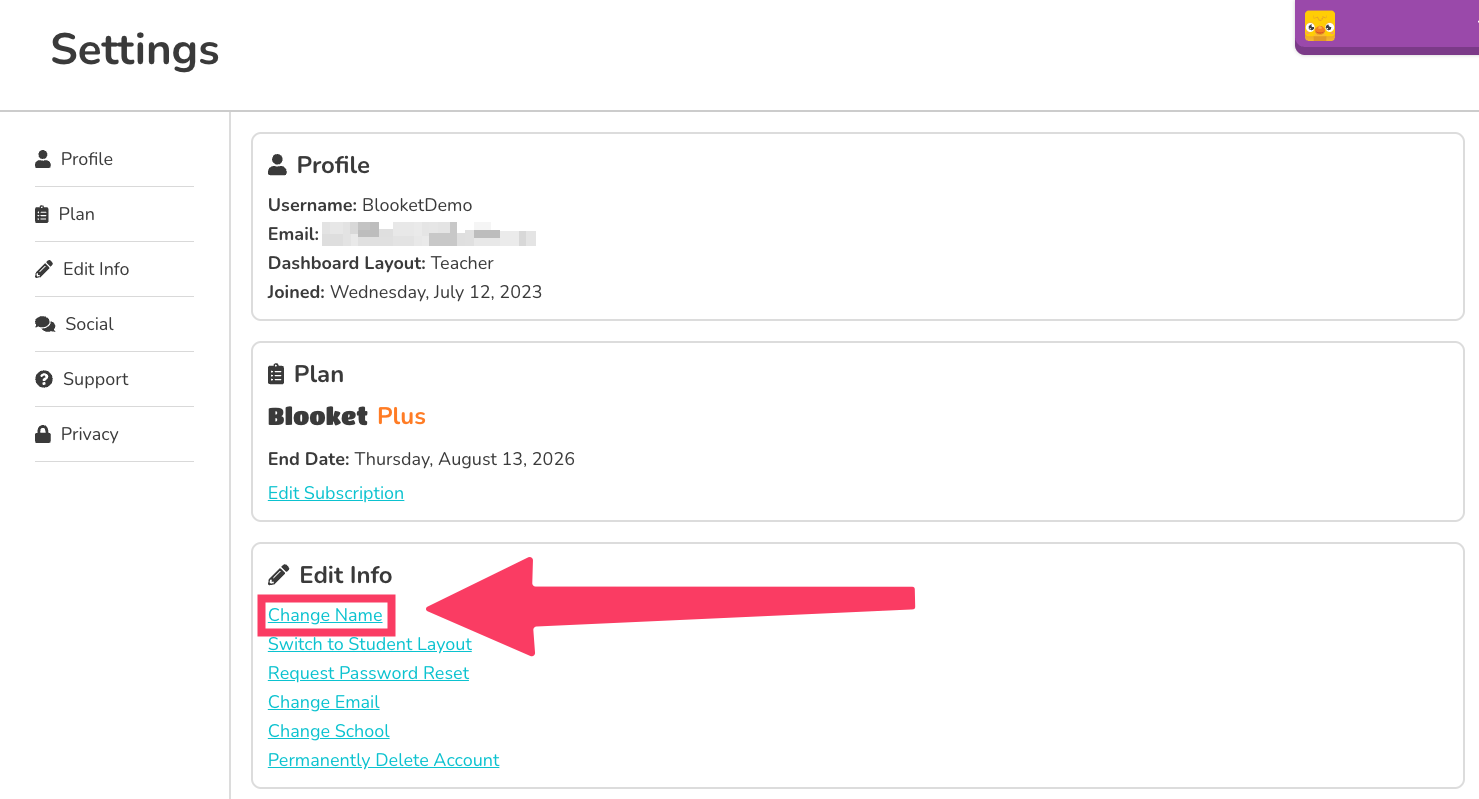This screenshot has width=1479, height=799.
Task: Switch to Student Layout link
Action: (x=370, y=644)
